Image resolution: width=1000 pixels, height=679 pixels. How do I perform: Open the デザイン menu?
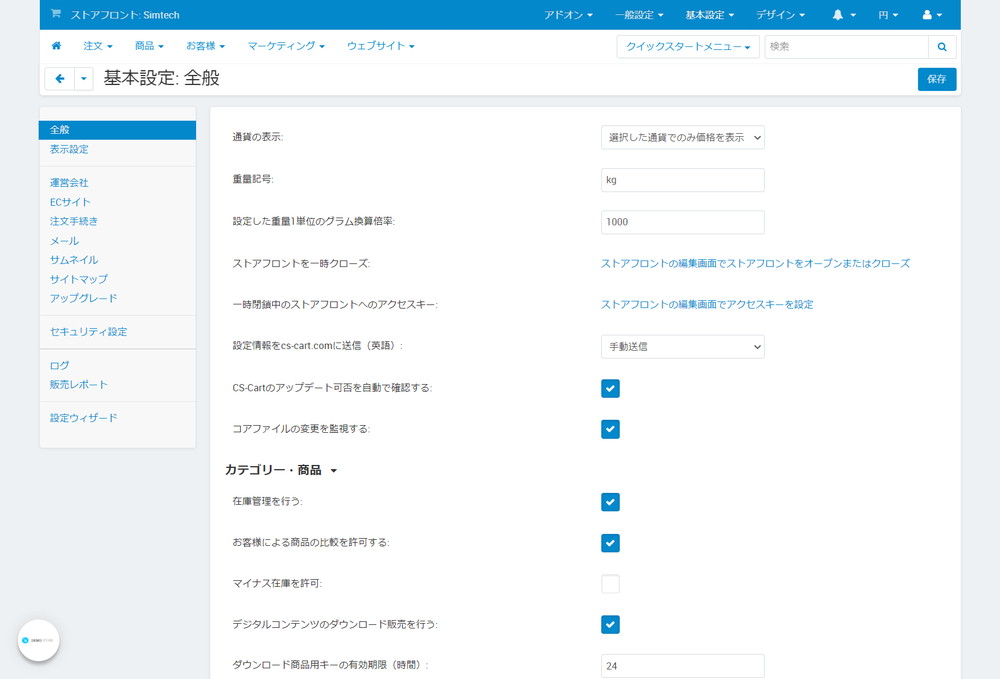(x=780, y=15)
